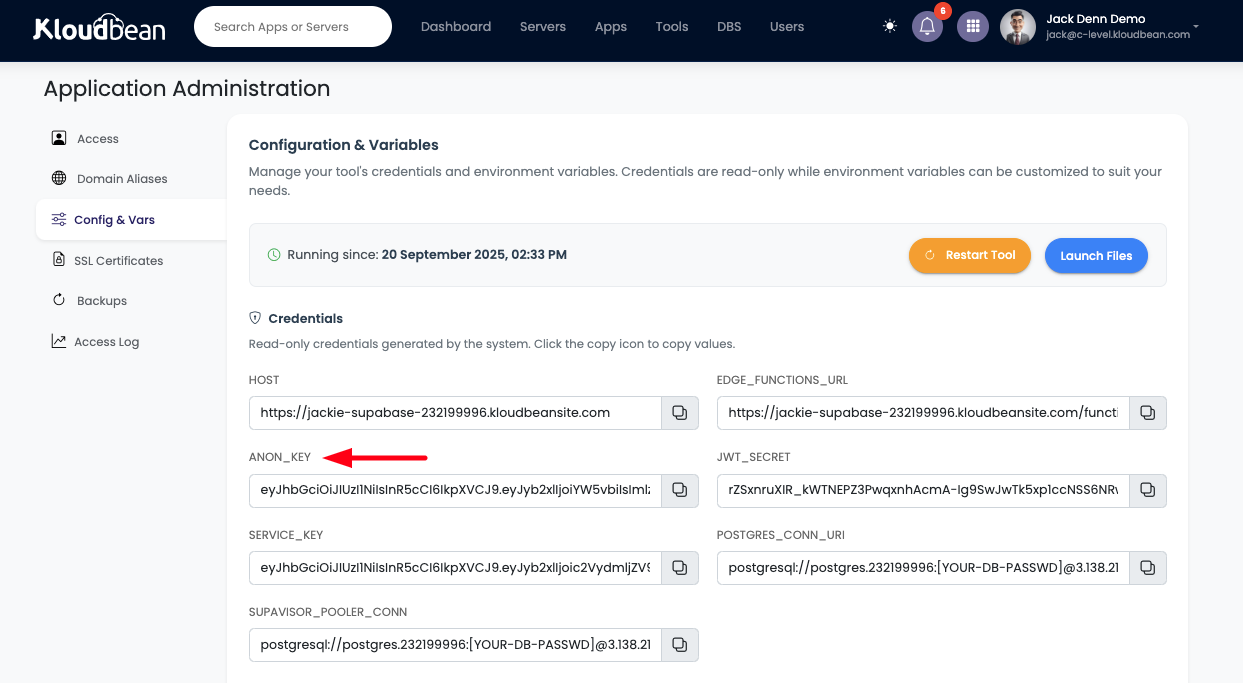This screenshot has height=683, width=1243.
Task: Copy the ANON_KEY value
Action: 679,490
